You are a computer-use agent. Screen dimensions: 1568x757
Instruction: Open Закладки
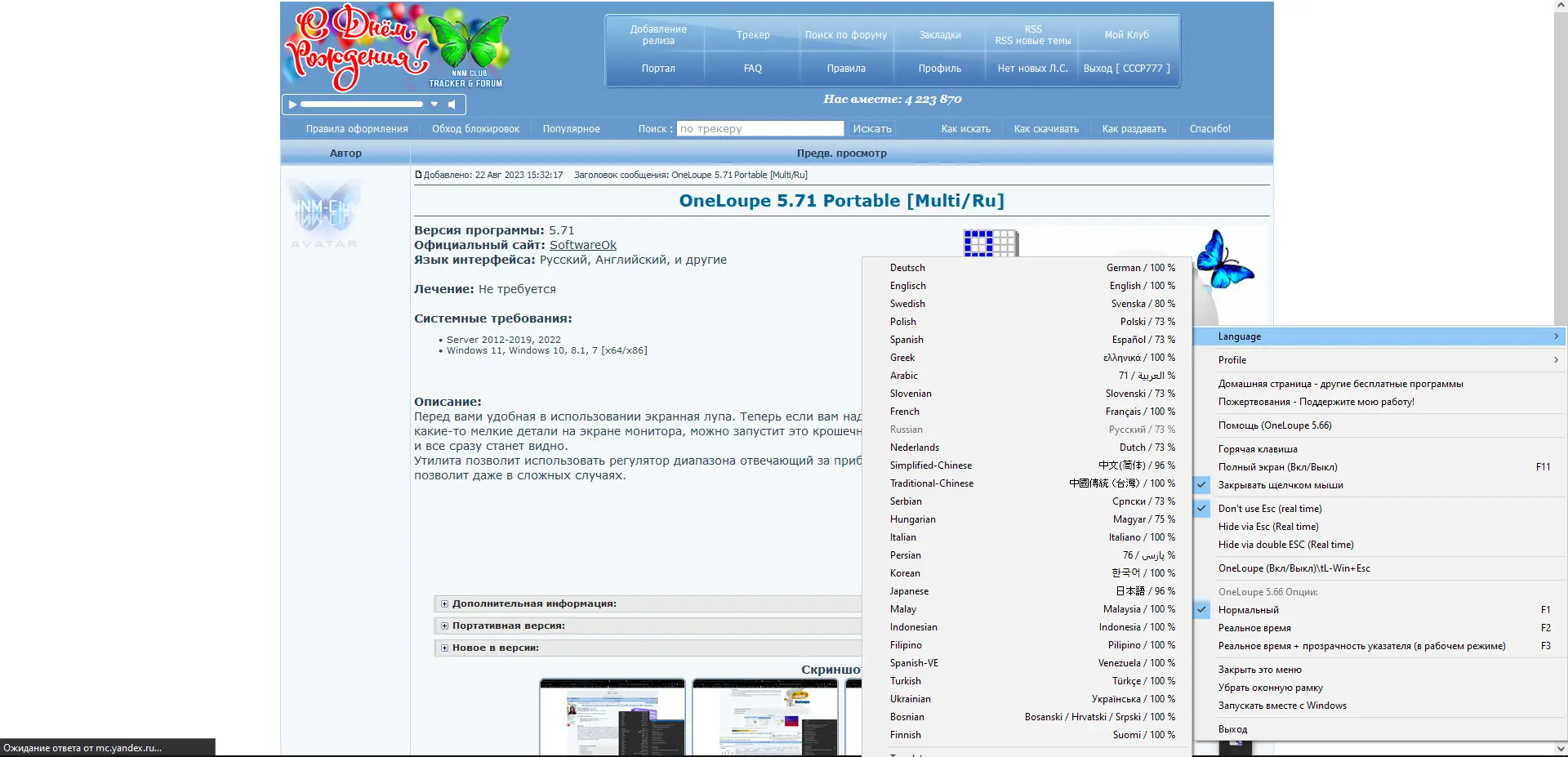coord(940,35)
